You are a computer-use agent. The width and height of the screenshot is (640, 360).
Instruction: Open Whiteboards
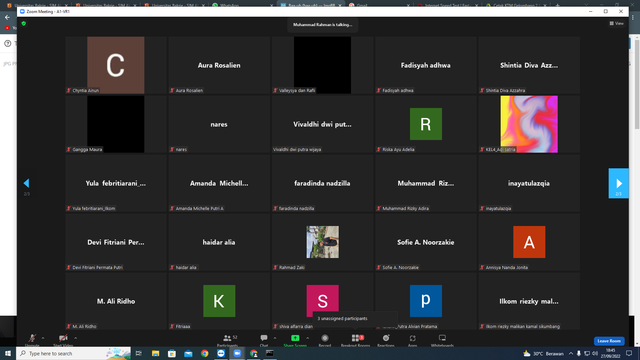(442, 340)
